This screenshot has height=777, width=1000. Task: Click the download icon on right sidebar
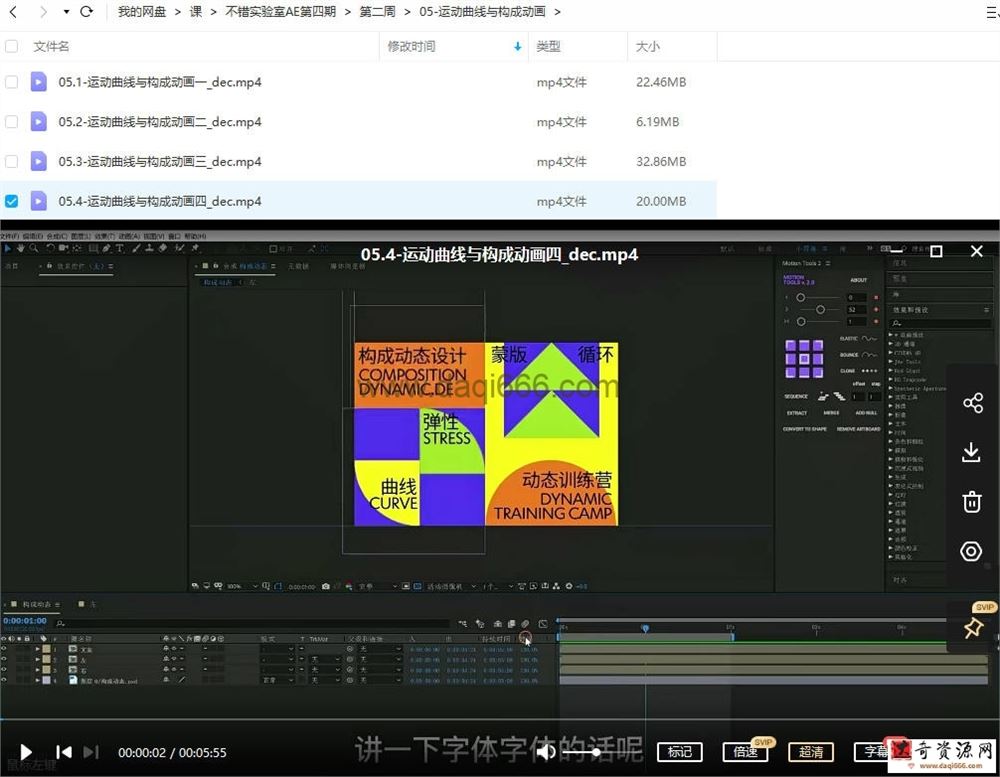(x=971, y=452)
